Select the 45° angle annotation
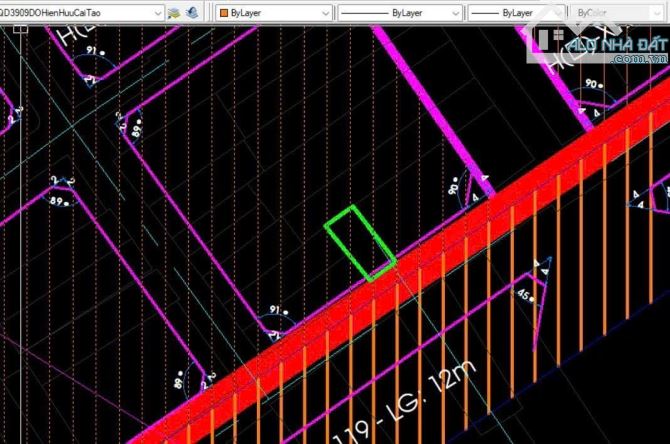 521,295
